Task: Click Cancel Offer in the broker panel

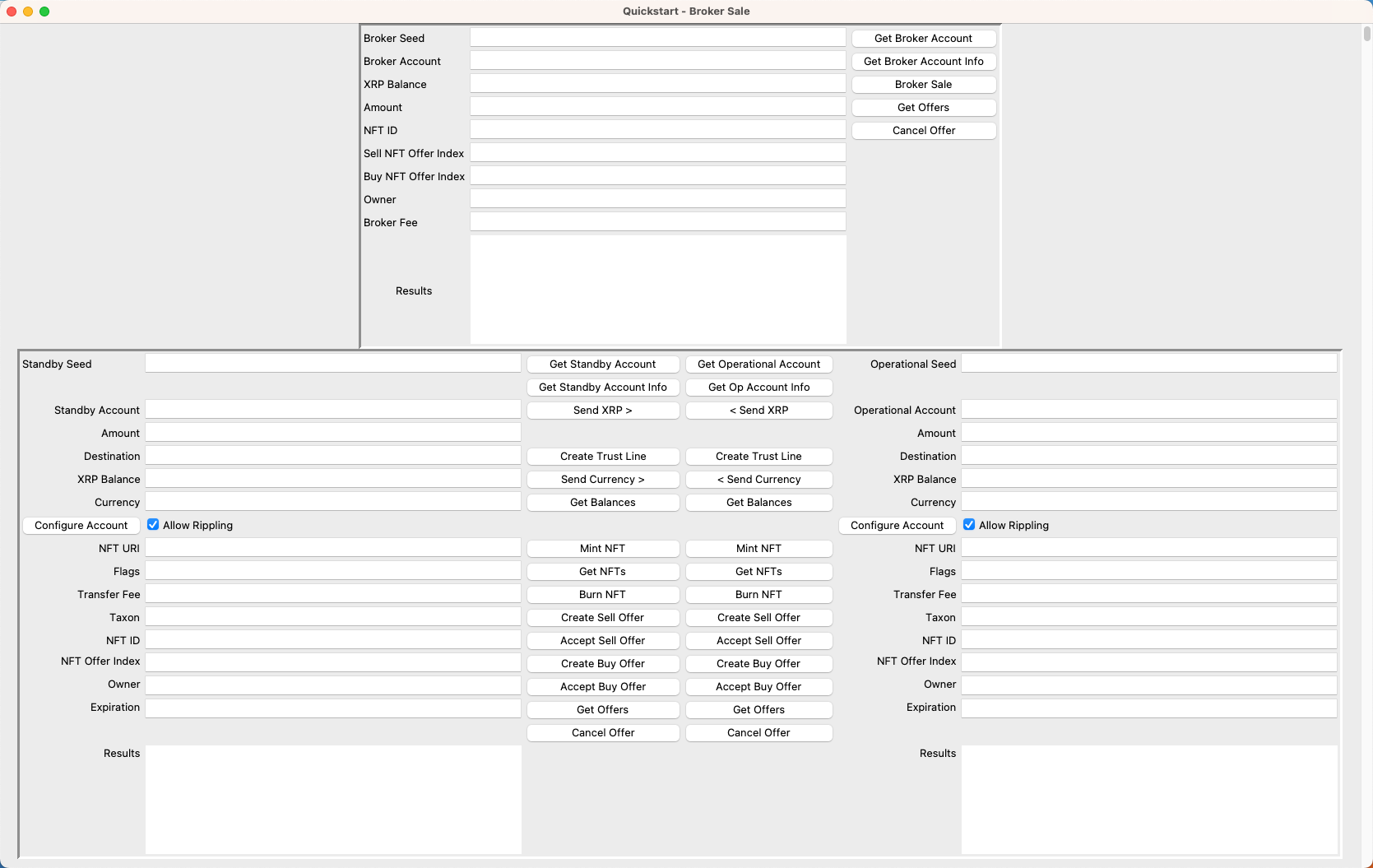Action: coord(923,130)
